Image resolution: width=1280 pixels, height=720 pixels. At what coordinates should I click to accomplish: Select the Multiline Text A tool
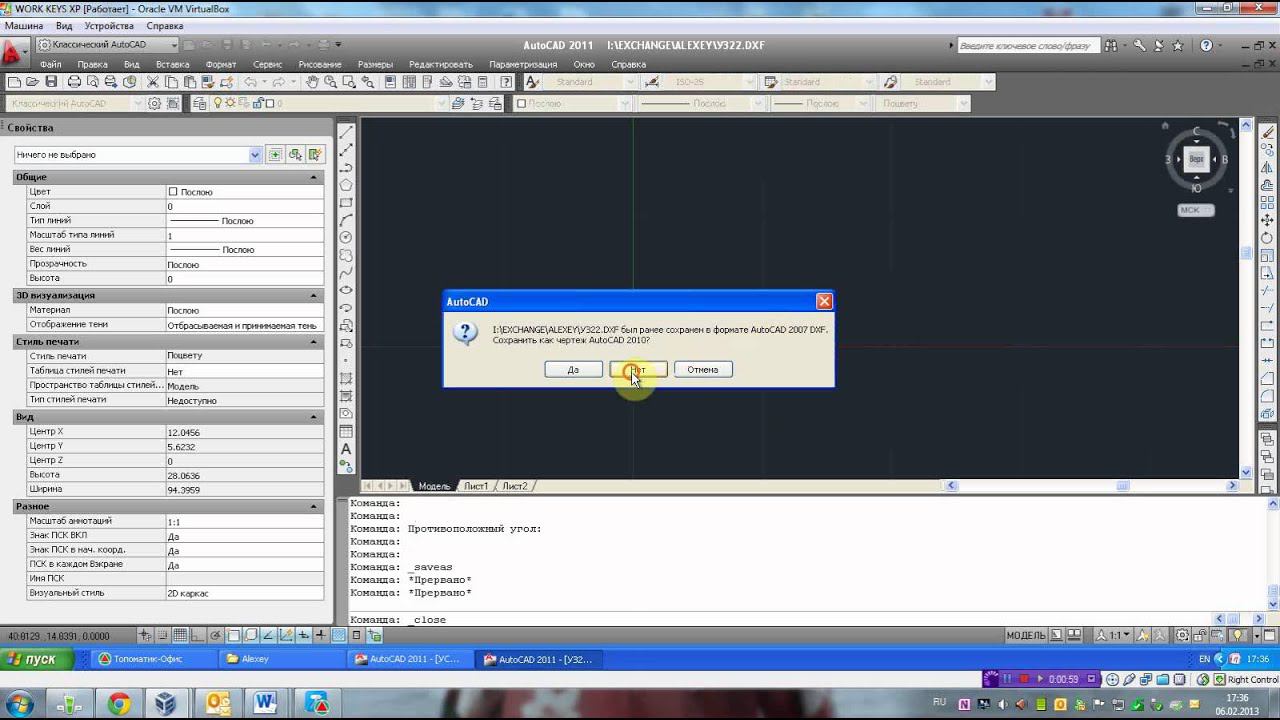[346, 449]
